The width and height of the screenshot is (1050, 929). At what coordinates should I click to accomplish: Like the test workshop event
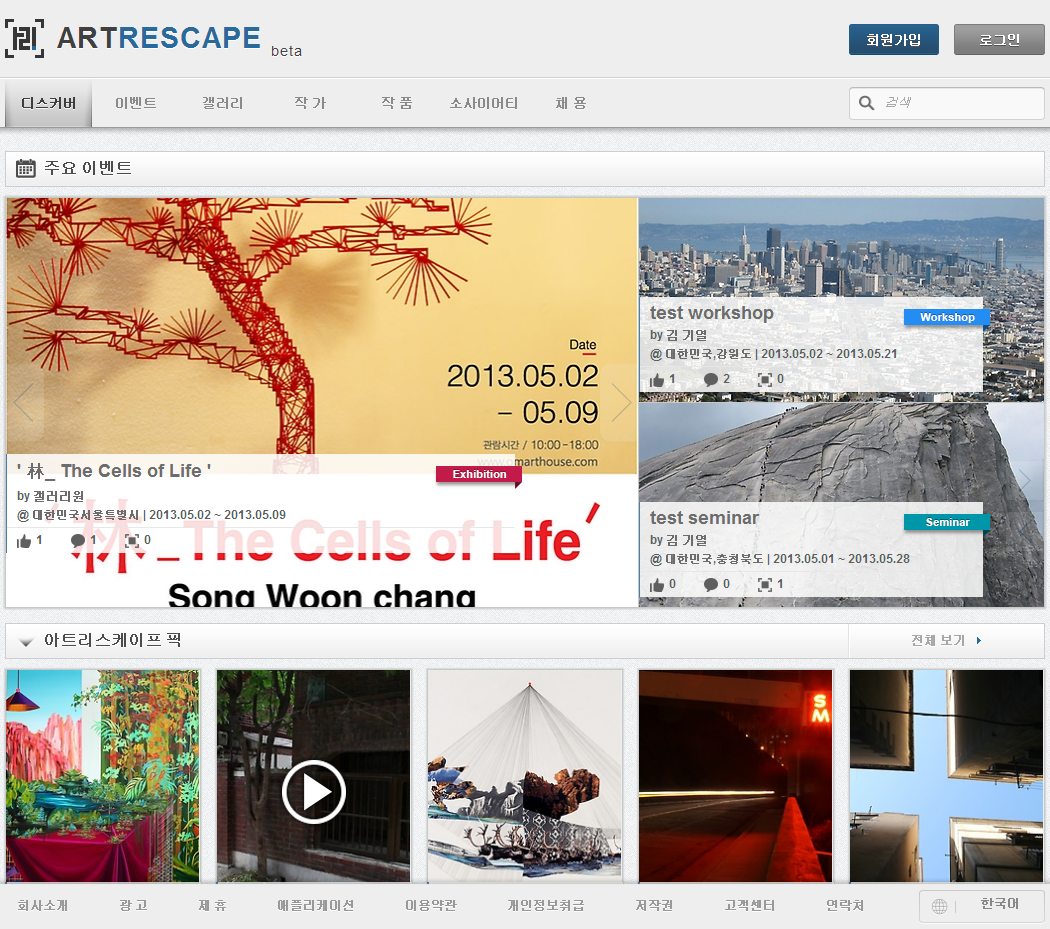657,380
